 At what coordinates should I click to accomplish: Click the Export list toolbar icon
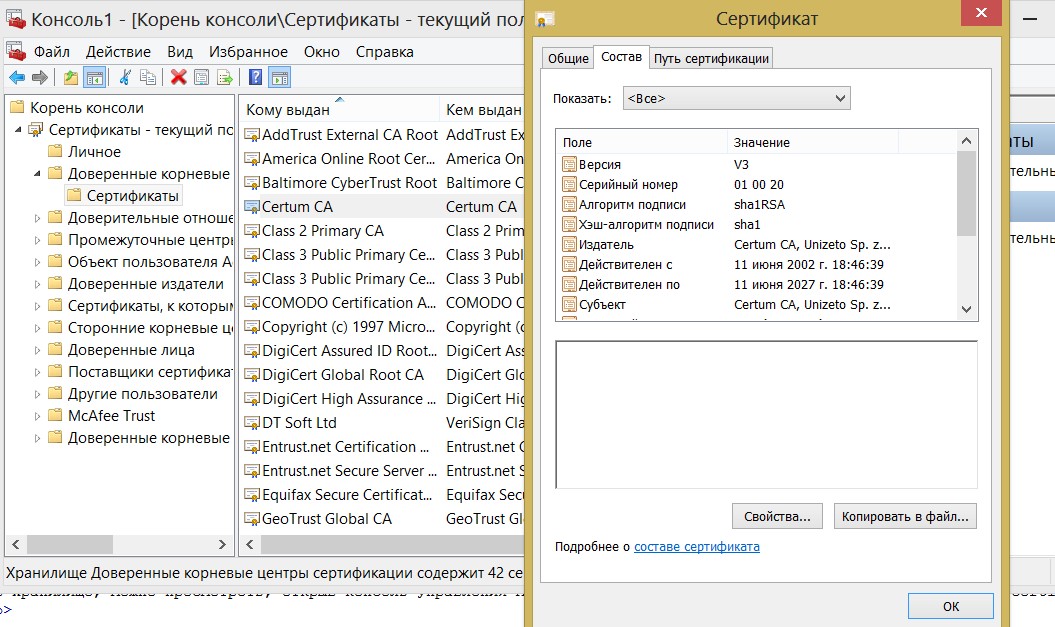[225, 77]
